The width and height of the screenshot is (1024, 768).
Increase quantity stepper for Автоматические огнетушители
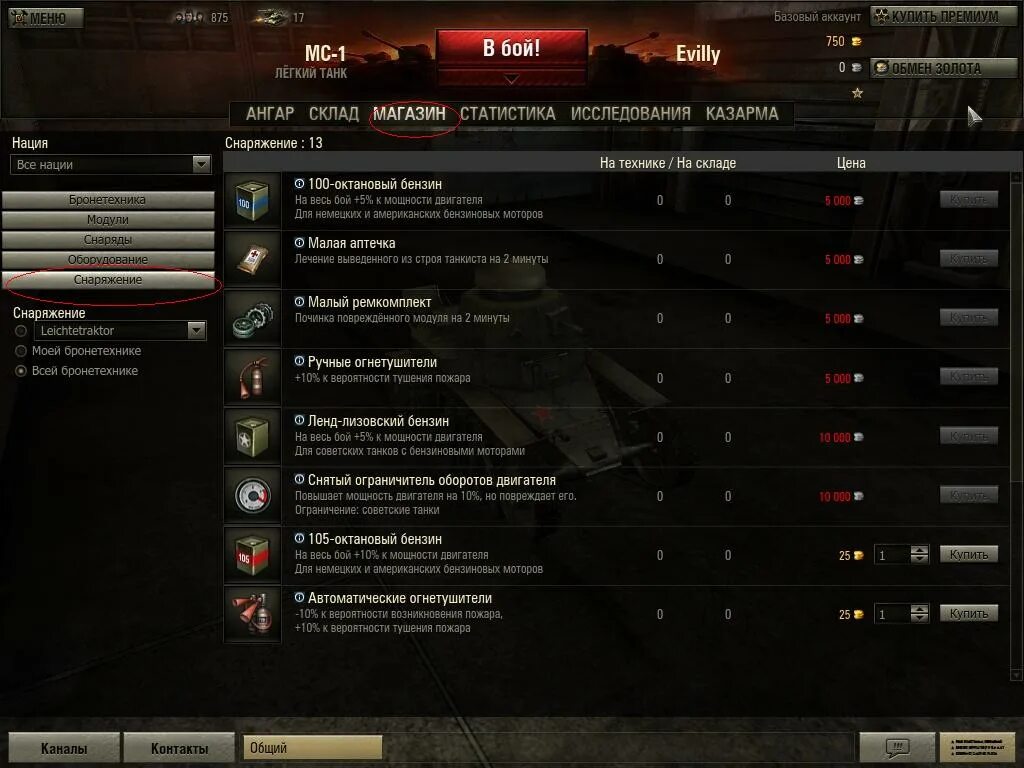920,609
